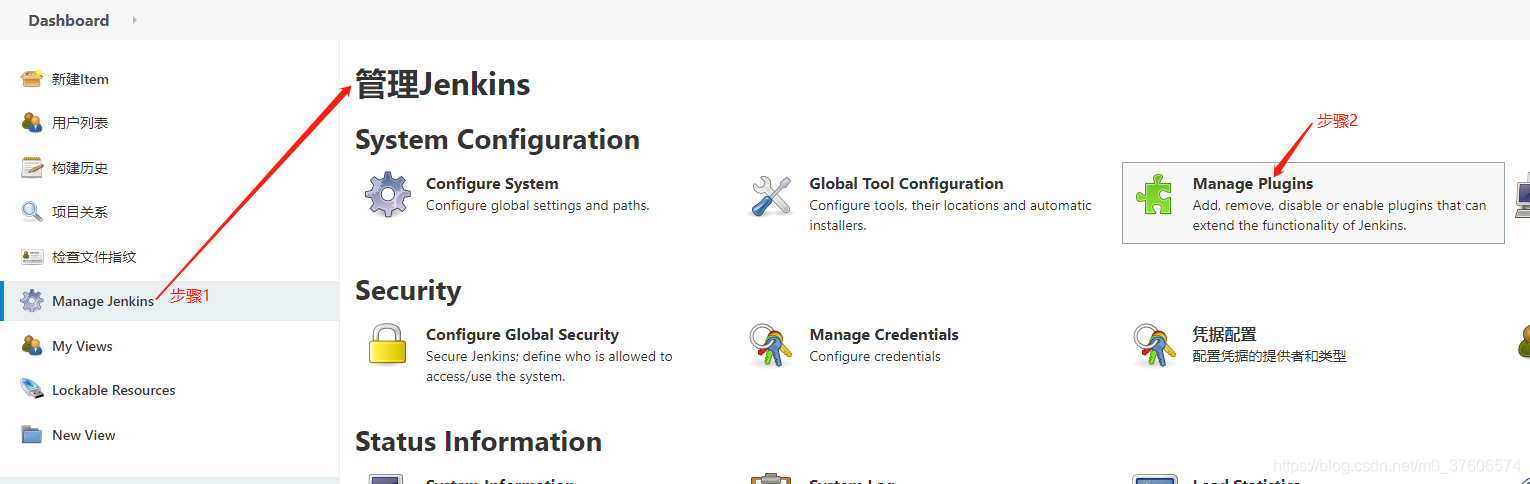Click the Manage Jenkins gear icon
This screenshot has height=484, width=1530.
pos(32,301)
